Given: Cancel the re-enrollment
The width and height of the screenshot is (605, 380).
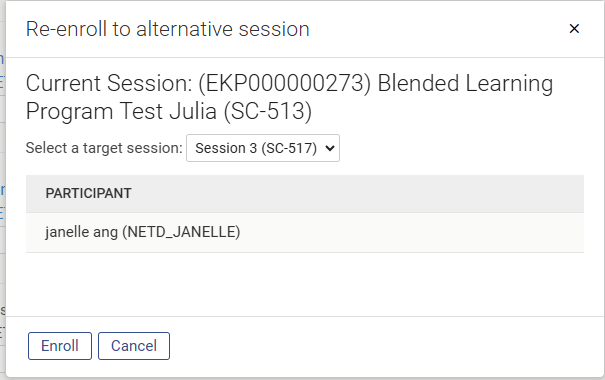Looking at the screenshot, I should tap(134, 346).
